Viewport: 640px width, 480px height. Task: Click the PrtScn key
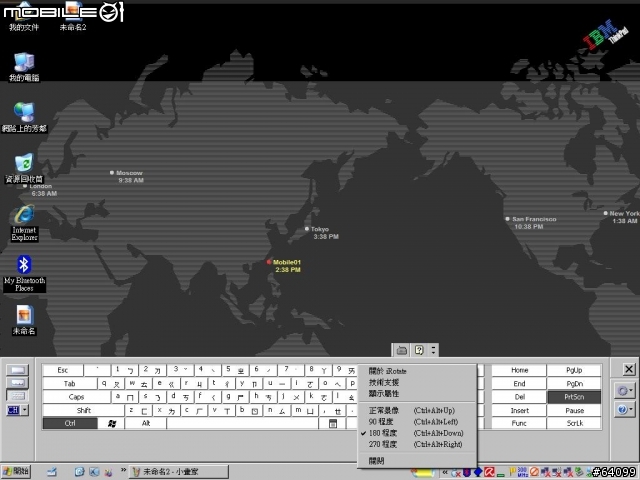[x=574, y=397]
